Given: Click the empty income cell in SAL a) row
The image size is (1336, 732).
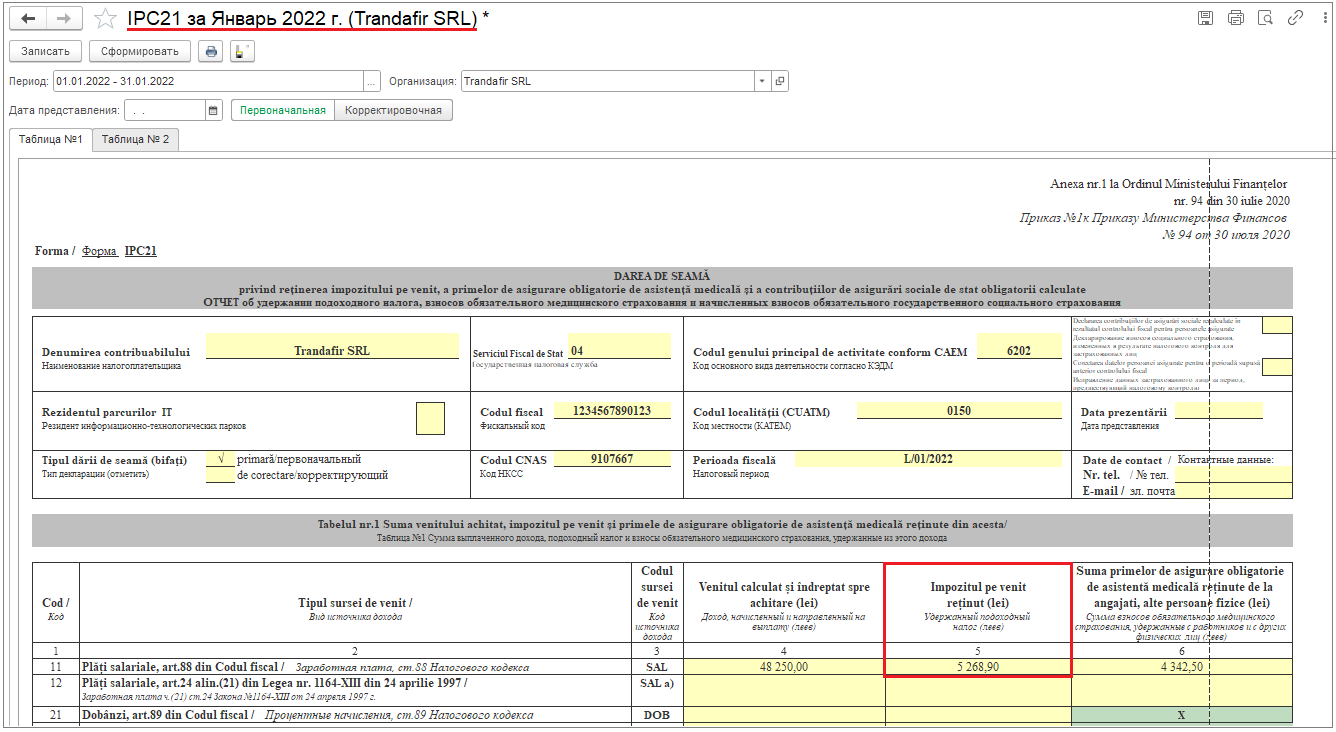Looking at the screenshot, I should [784, 691].
